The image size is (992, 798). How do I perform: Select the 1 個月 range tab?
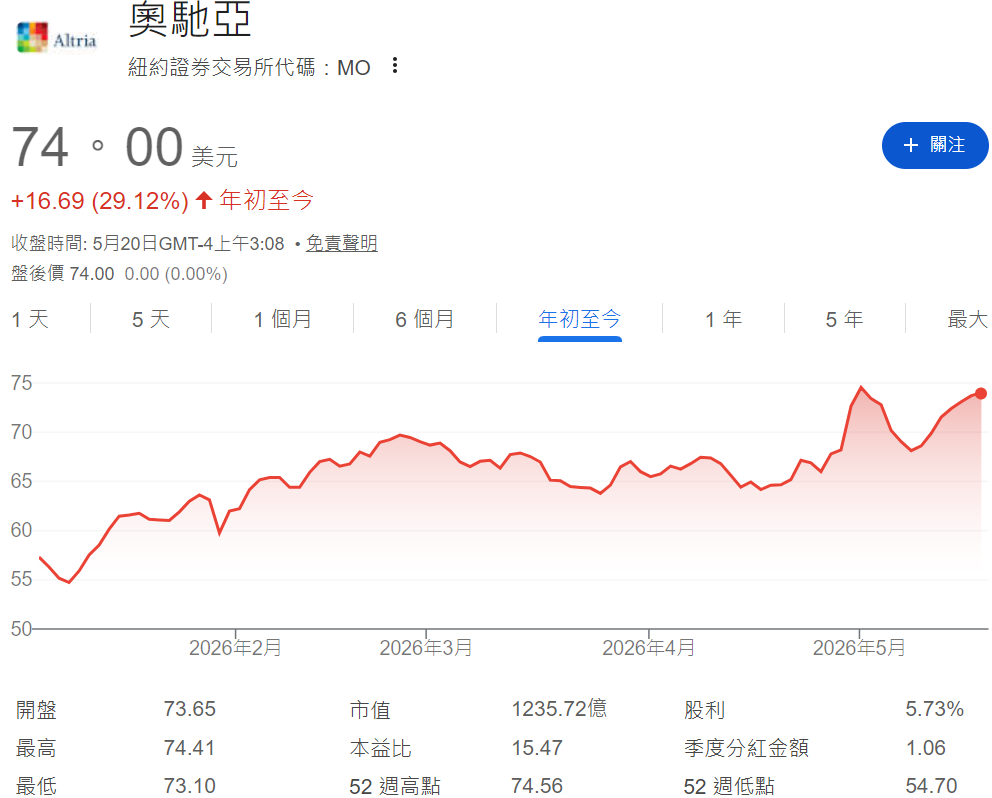(x=283, y=319)
